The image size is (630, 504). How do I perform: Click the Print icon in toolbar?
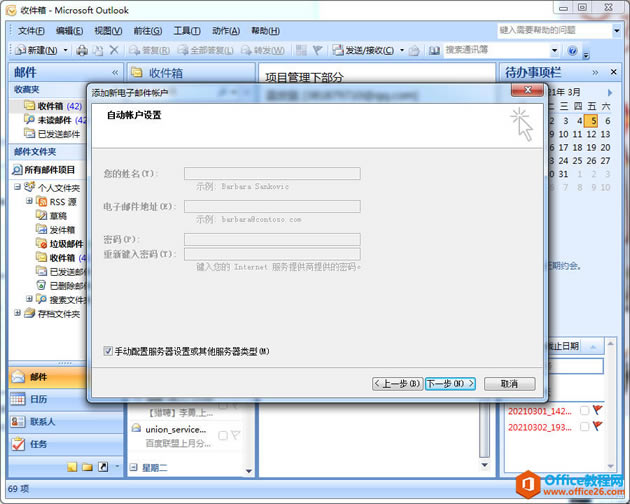point(82,50)
